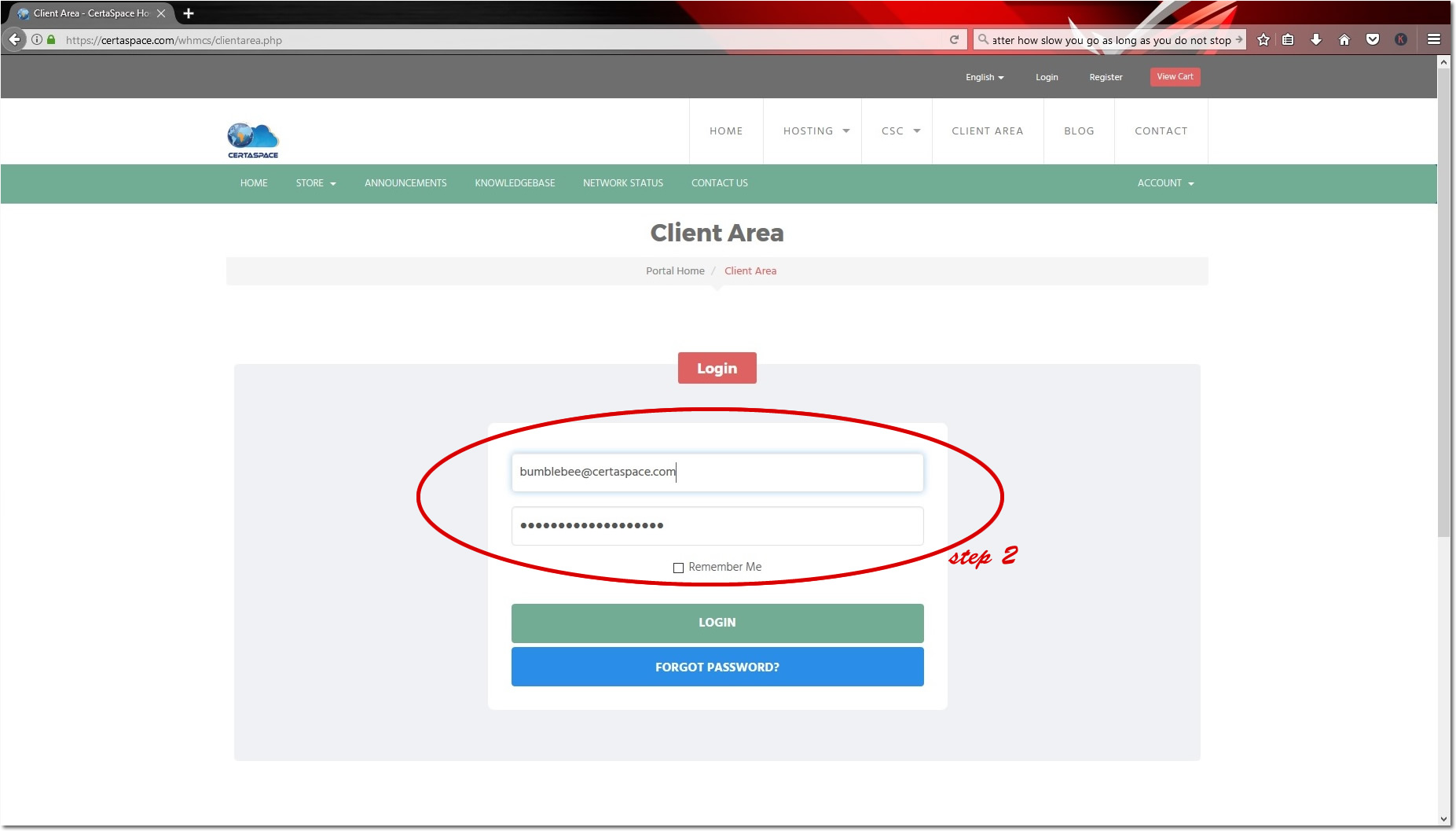Open the site information icon in address bar
Image resolution: width=1456 pixels, height=831 pixels.
[37, 39]
